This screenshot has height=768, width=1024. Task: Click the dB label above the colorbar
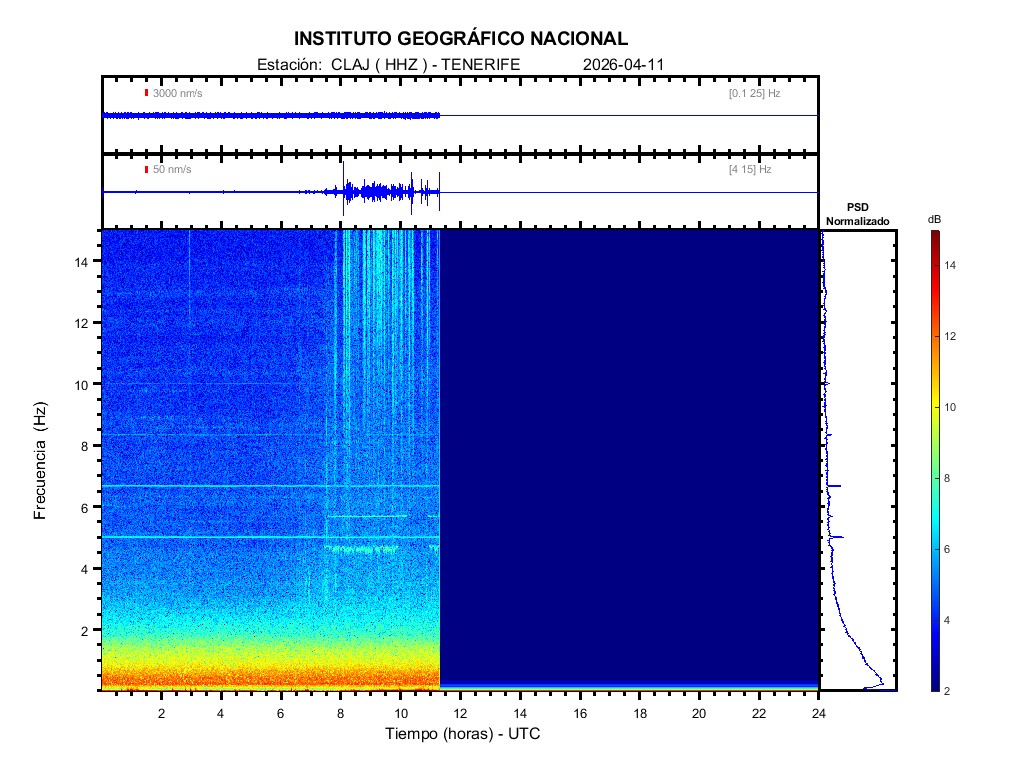tap(933, 219)
